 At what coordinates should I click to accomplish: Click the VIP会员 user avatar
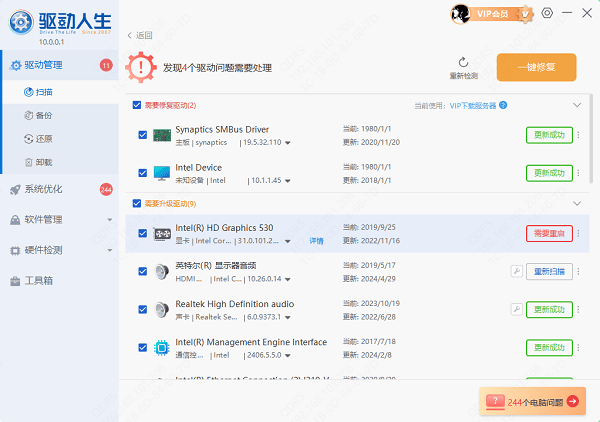460,15
